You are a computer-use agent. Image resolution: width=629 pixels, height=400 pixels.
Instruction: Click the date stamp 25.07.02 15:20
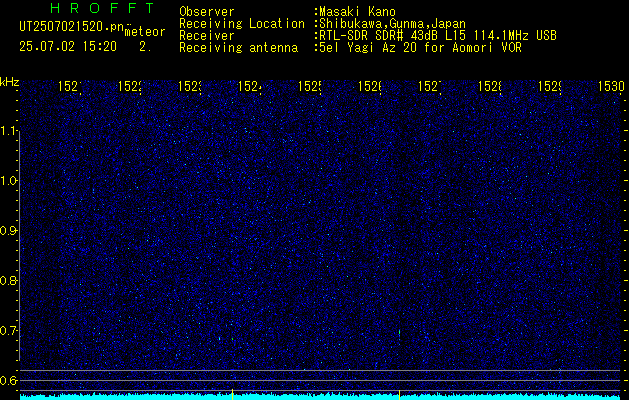pos(68,47)
